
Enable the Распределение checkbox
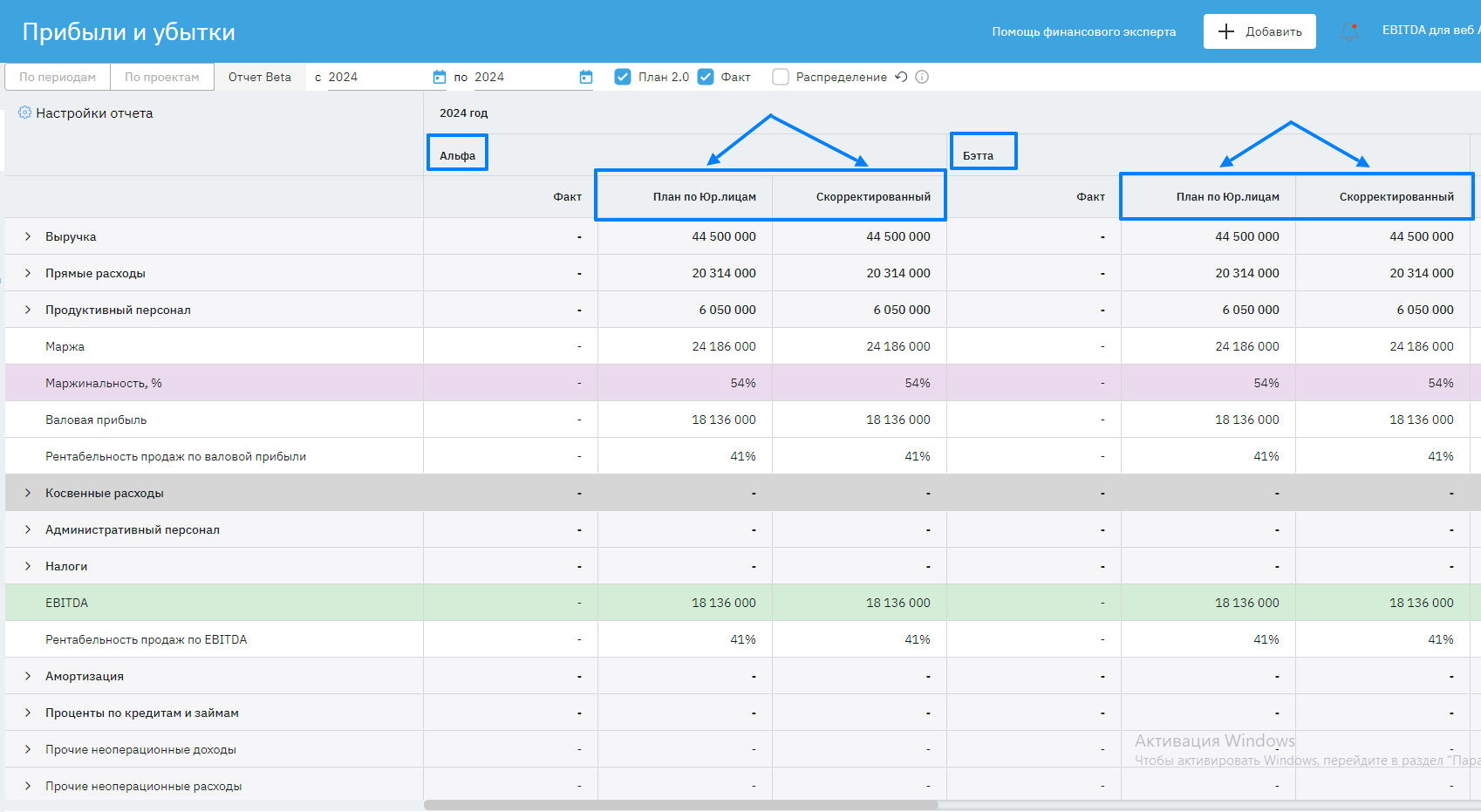tap(781, 77)
